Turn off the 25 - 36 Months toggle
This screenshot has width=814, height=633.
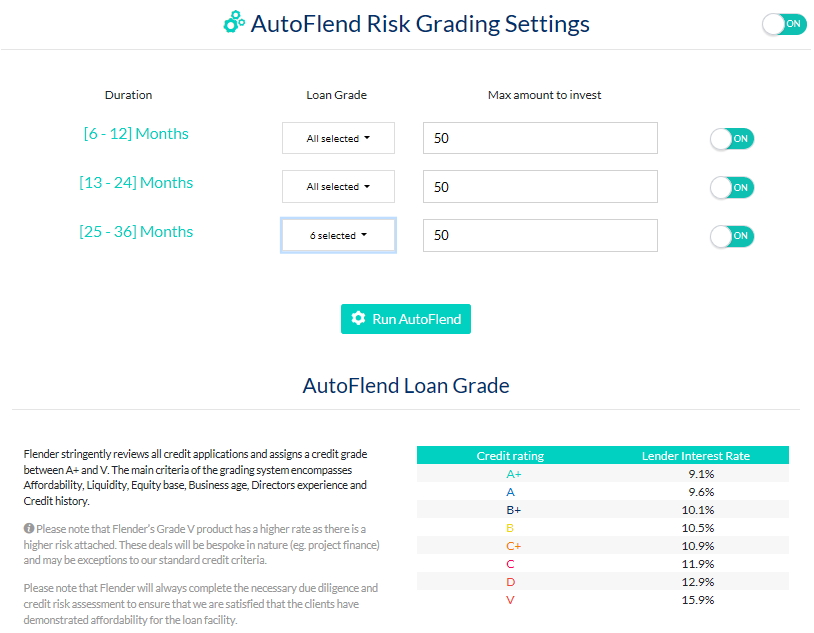(x=732, y=236)
